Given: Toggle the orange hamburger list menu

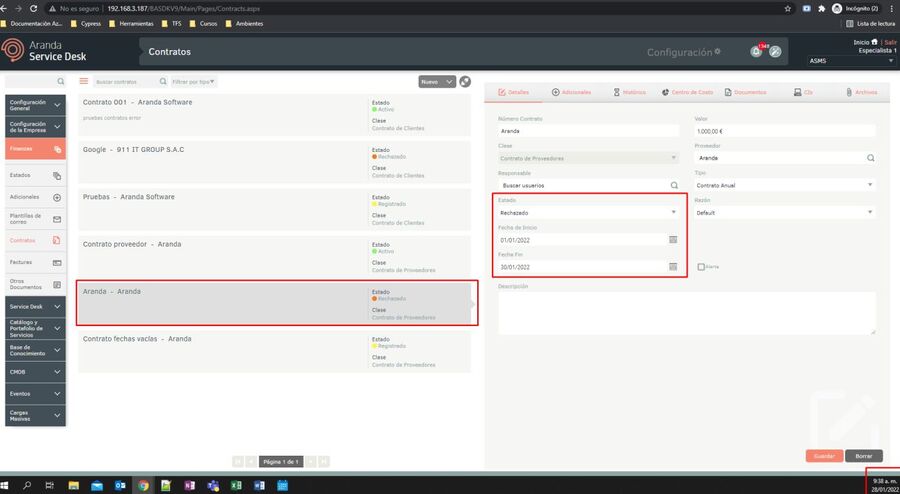Looking at the screenshot, I should click(x=84, y=81).
